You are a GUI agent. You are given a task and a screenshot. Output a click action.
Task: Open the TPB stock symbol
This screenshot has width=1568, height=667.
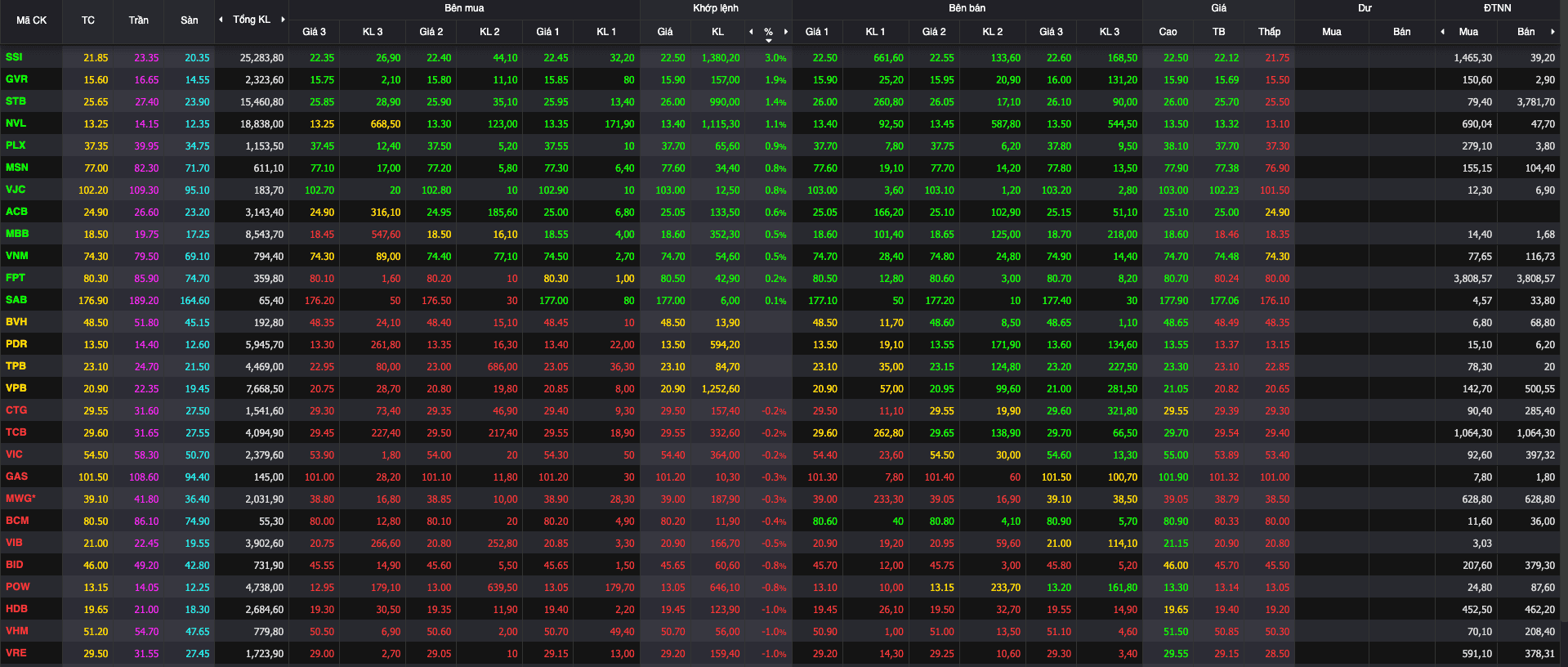click(16, 366)
